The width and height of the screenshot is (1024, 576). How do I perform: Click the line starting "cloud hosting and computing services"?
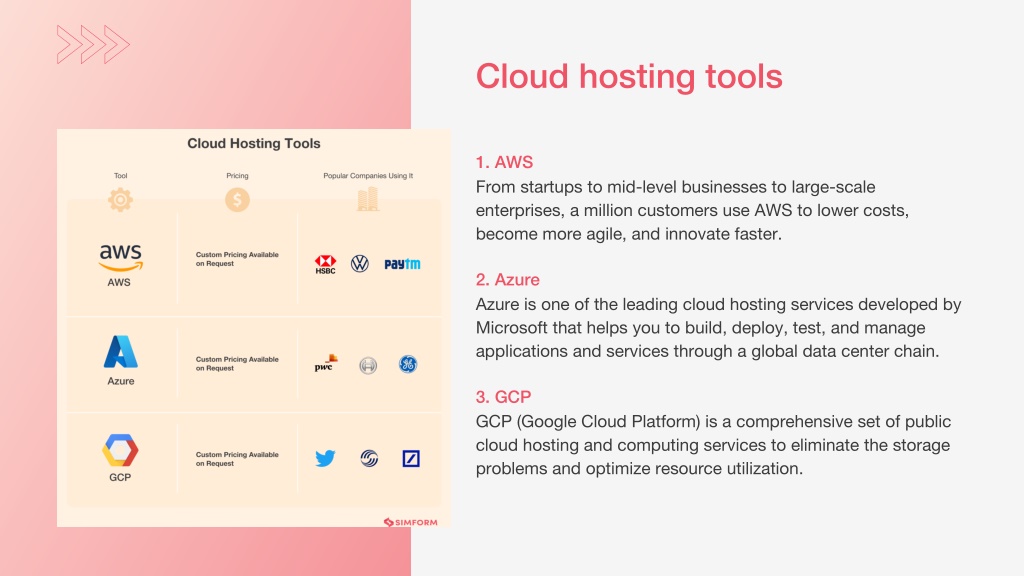coord(713,445)
